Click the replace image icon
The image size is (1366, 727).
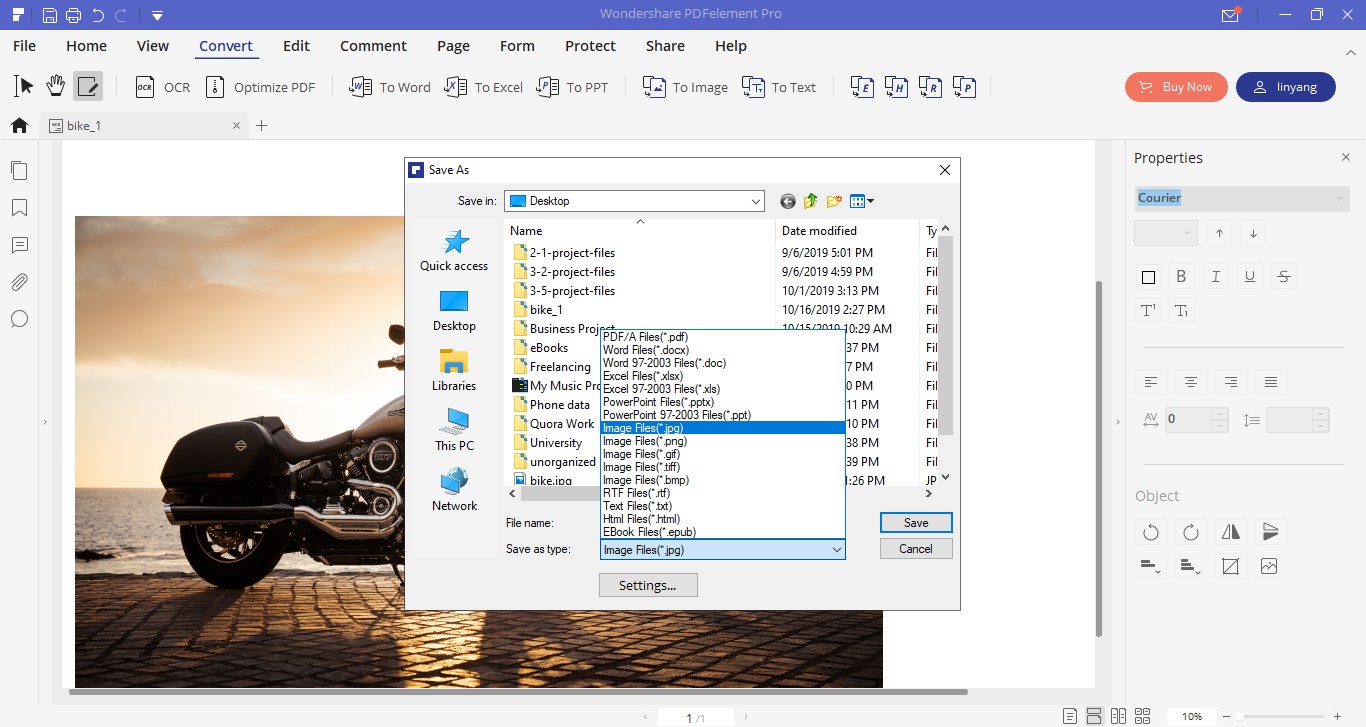1270,566
